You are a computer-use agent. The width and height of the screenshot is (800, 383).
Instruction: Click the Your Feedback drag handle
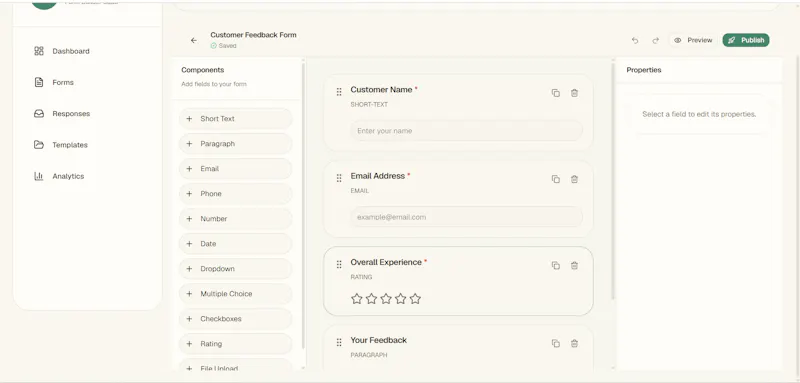pos(339,342)
